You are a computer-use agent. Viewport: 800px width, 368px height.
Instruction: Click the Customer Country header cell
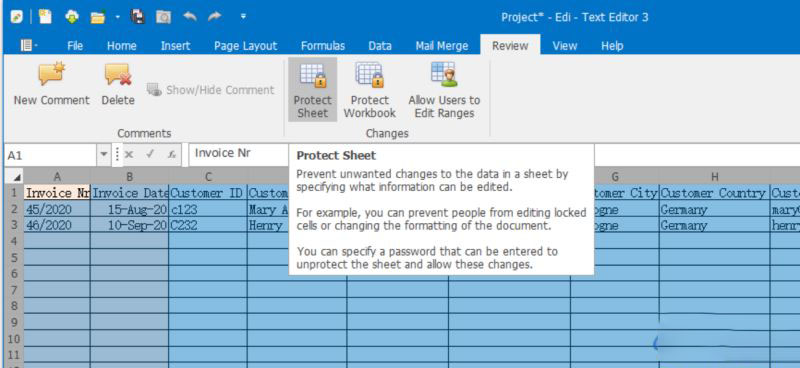point(715,193)
